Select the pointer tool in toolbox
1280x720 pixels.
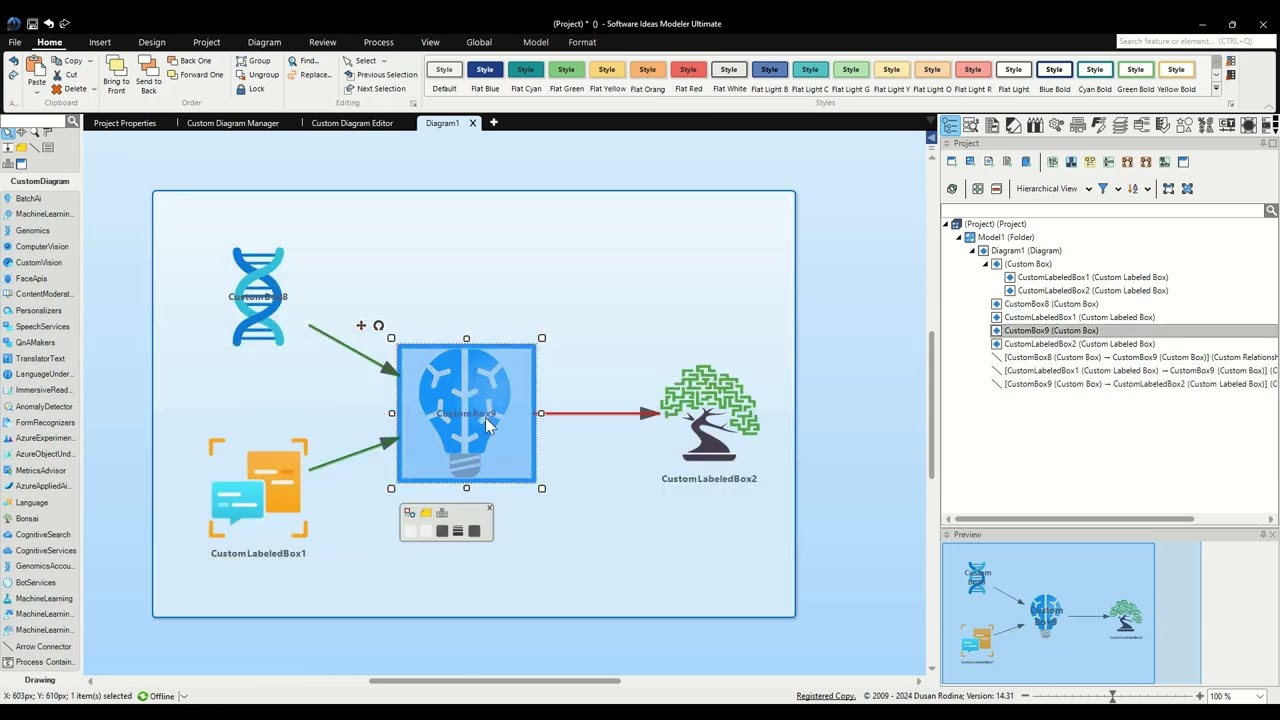(8, 133)
